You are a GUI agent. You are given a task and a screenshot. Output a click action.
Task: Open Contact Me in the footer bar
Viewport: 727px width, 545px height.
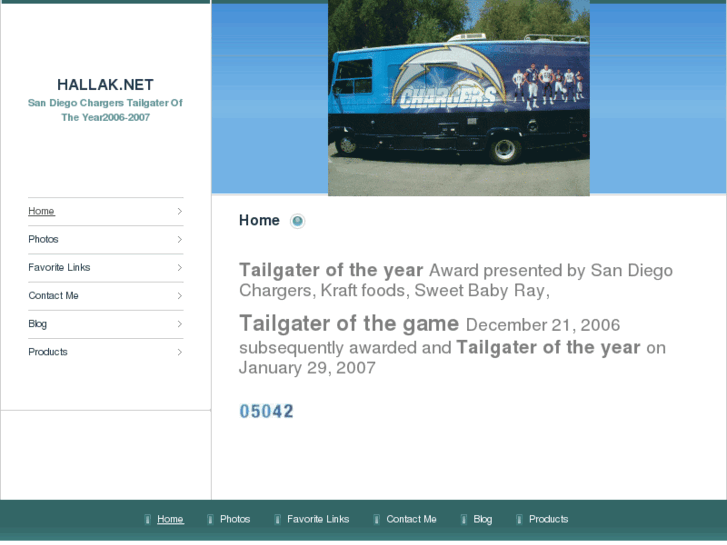[x=411, y=519]
